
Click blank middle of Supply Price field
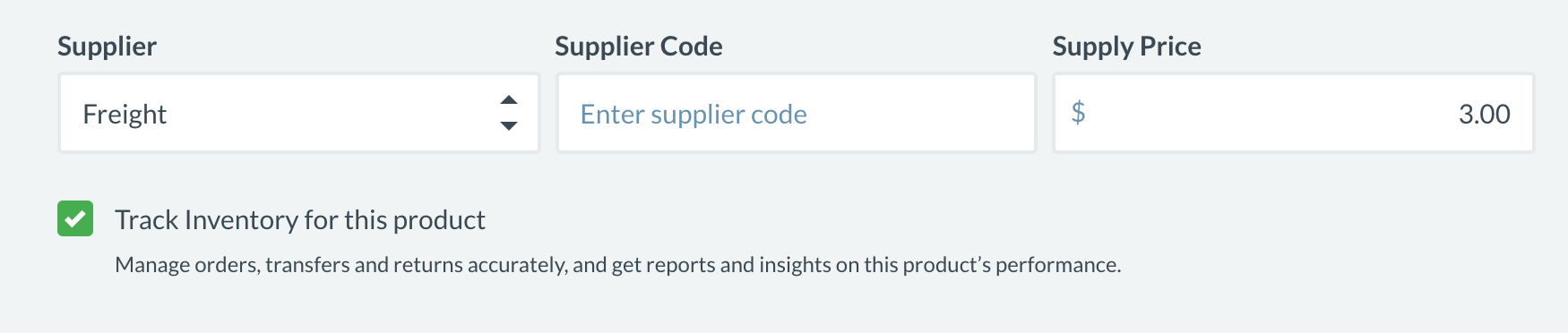(x=1272, y=113)
